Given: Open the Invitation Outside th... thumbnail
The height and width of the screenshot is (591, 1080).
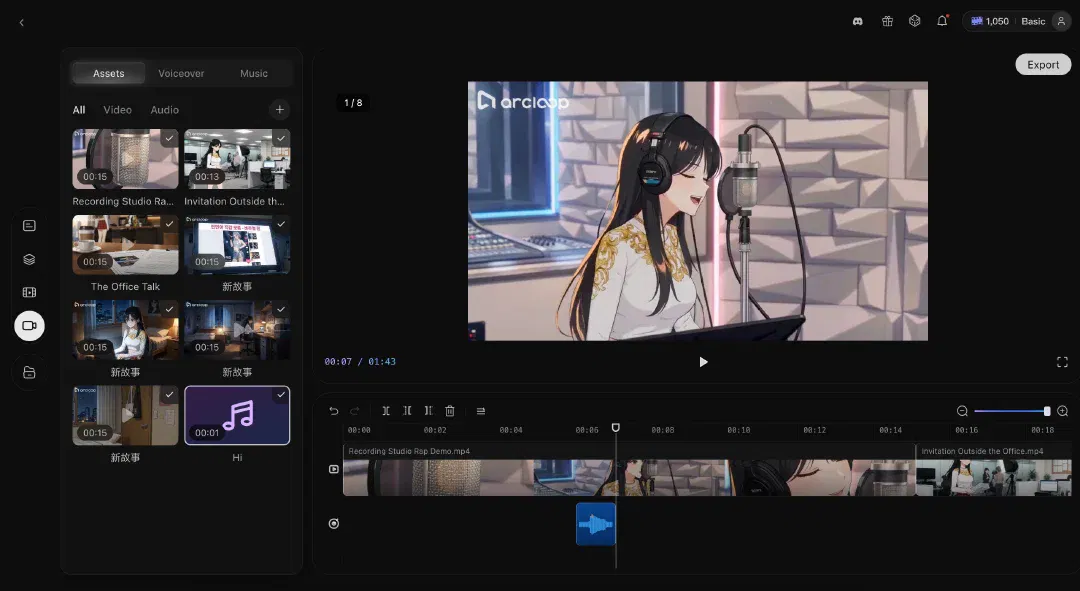Looking at the screenshot, I should pos(237,158).
